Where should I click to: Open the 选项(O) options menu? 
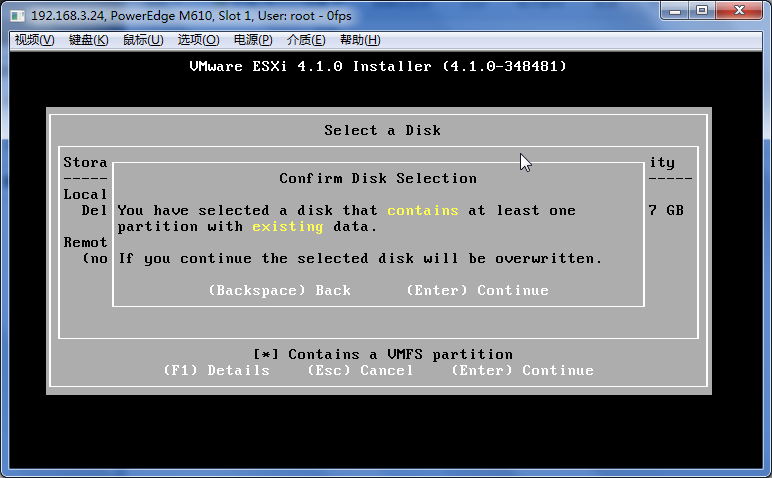pos(198,40)
